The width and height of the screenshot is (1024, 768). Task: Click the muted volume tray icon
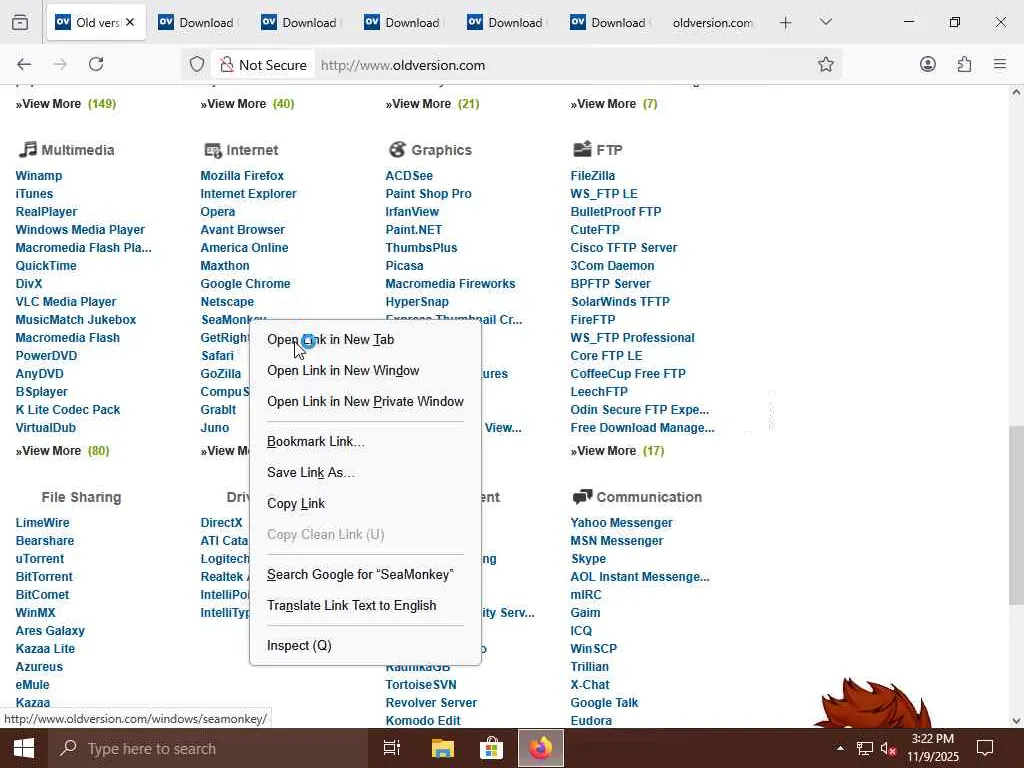[888, 748]
